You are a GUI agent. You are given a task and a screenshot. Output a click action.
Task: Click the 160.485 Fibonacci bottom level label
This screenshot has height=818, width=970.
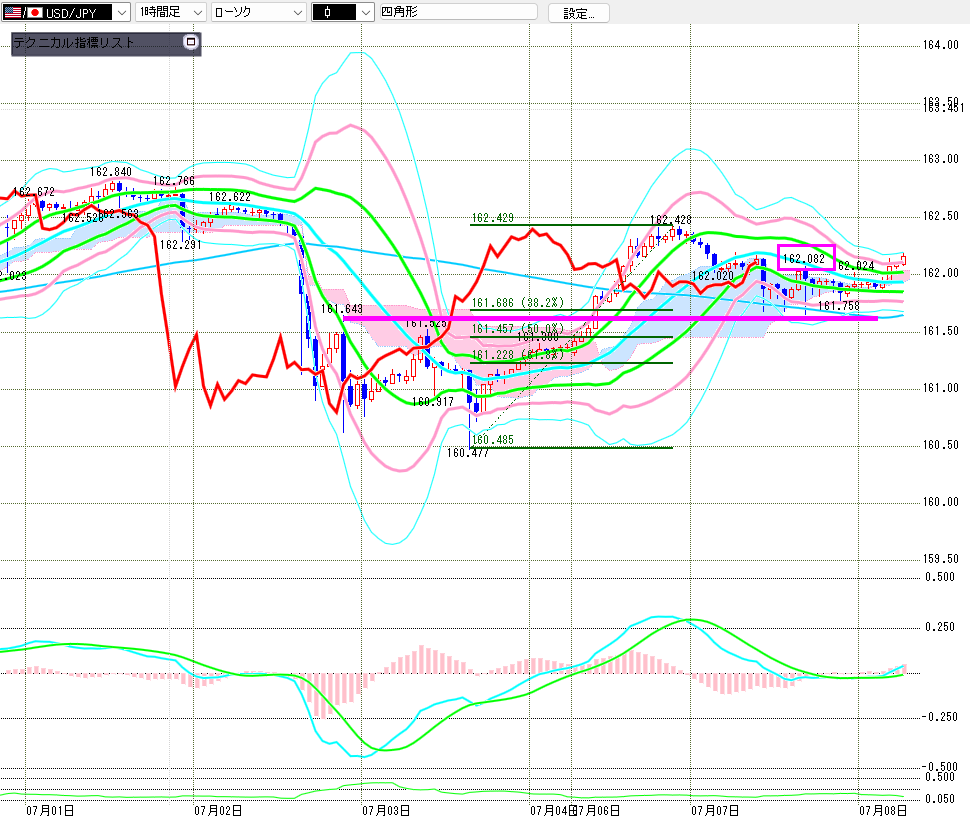(x=492, y=440)
